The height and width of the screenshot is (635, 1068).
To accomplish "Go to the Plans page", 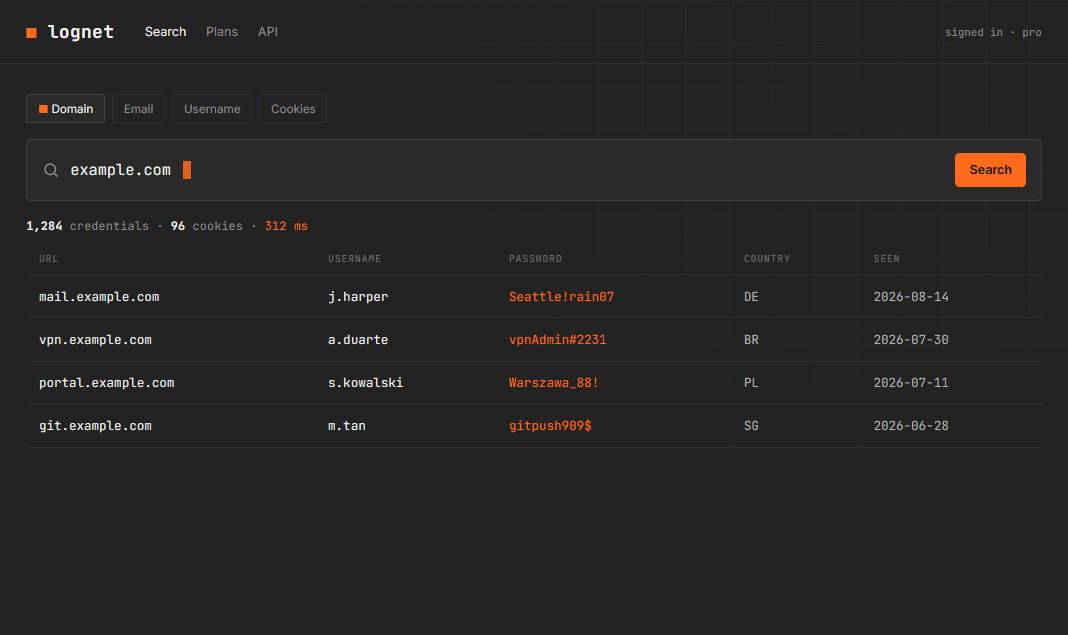I will 222,32.
